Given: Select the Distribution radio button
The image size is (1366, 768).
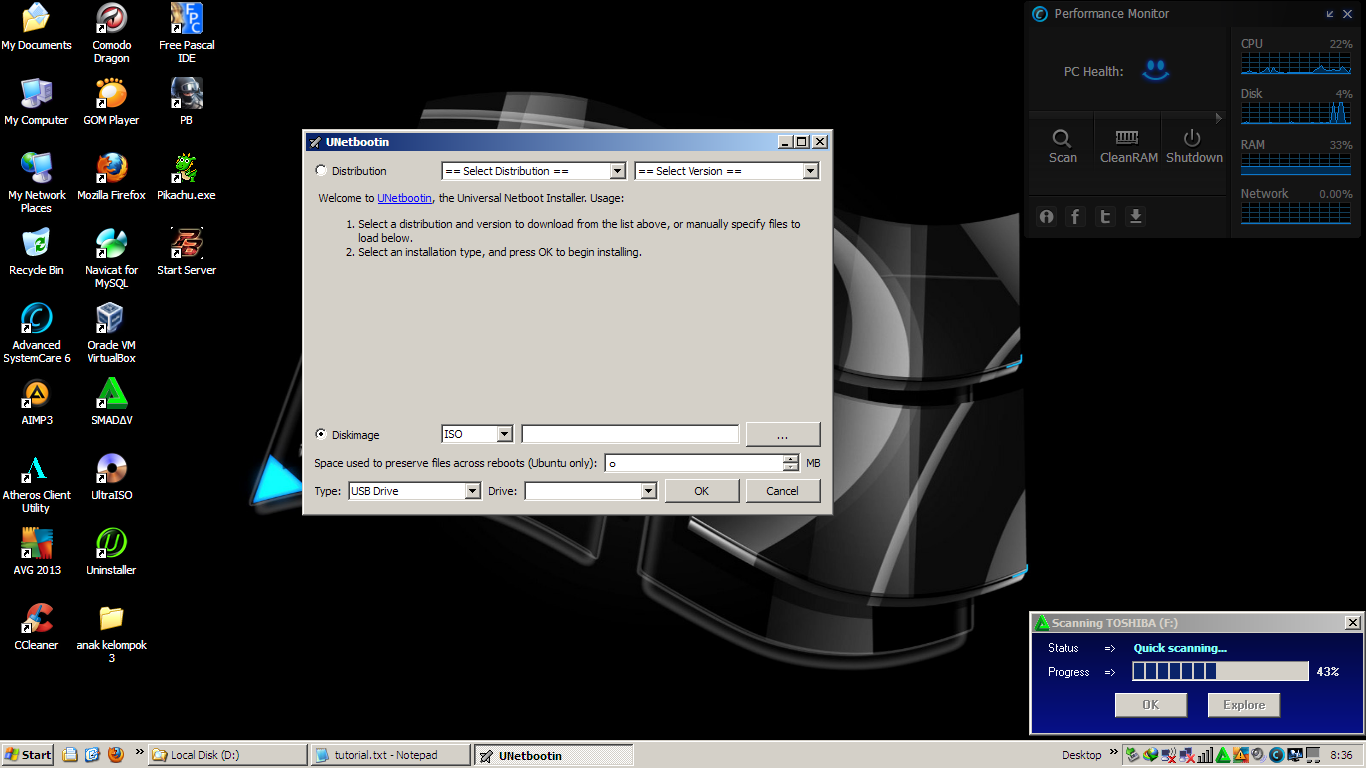Looking at the screenshot, I should pos(320,171).
